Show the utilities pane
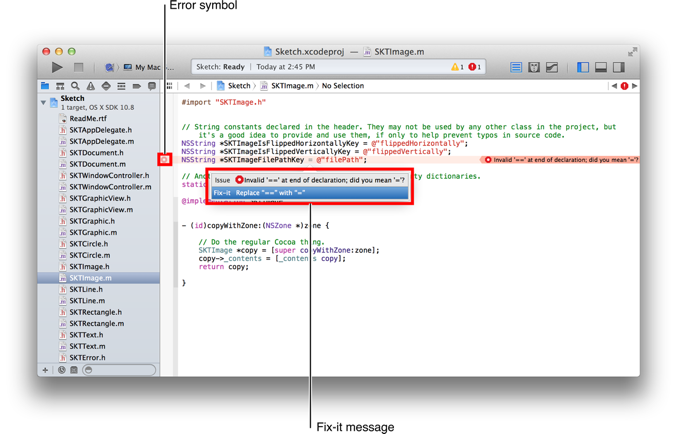 (619, 67)
